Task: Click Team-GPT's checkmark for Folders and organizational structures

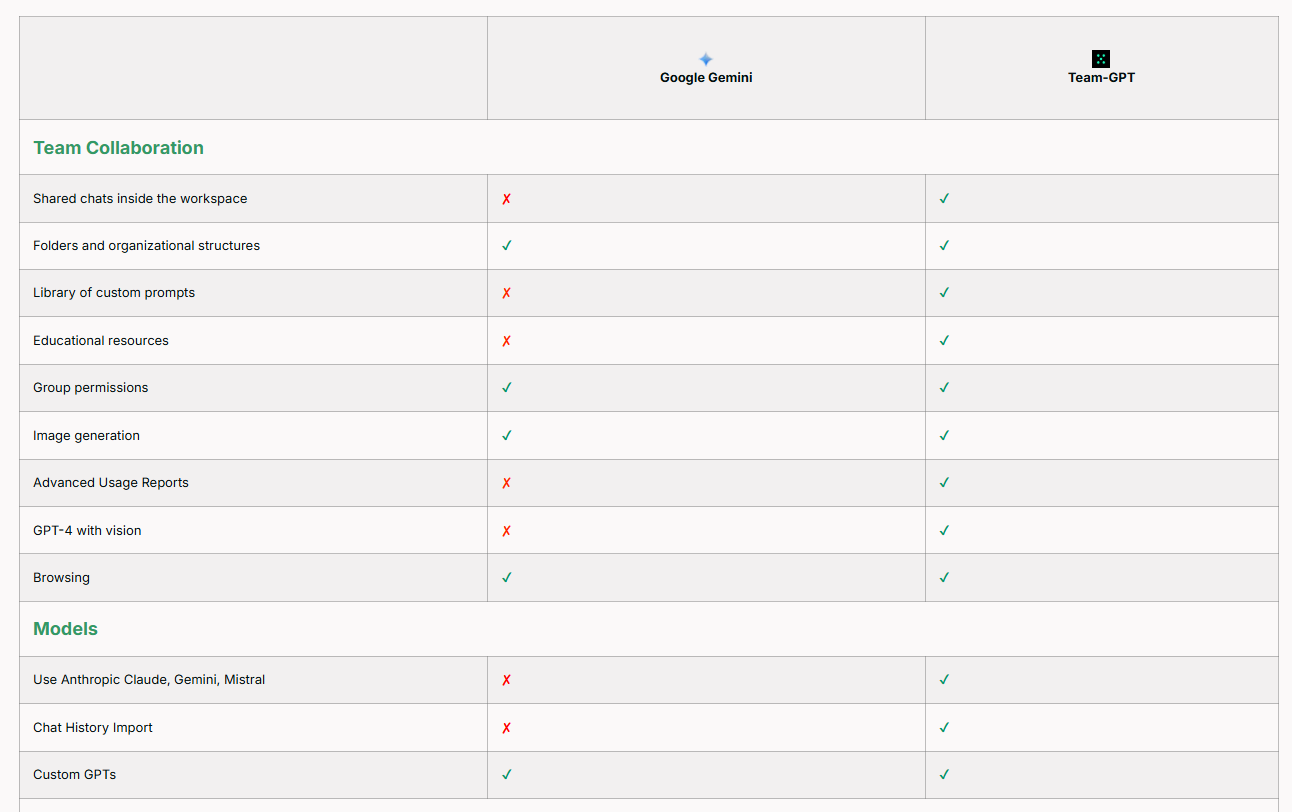Action: pos(944,245)
